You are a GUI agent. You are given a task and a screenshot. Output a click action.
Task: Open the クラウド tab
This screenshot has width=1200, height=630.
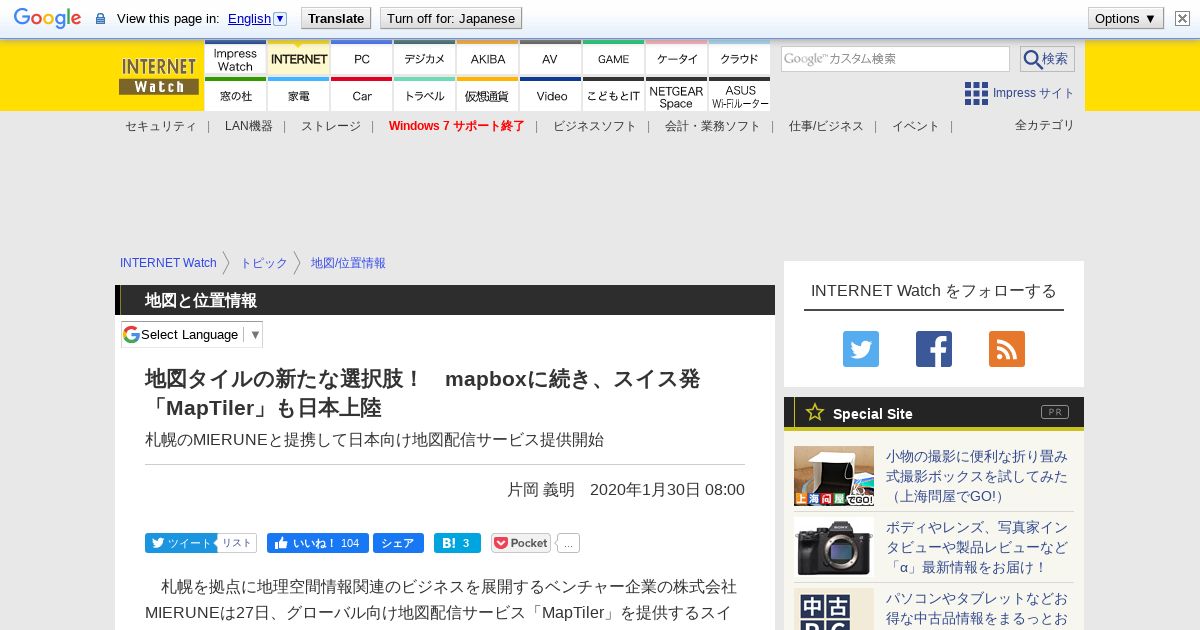pos(739,58)
